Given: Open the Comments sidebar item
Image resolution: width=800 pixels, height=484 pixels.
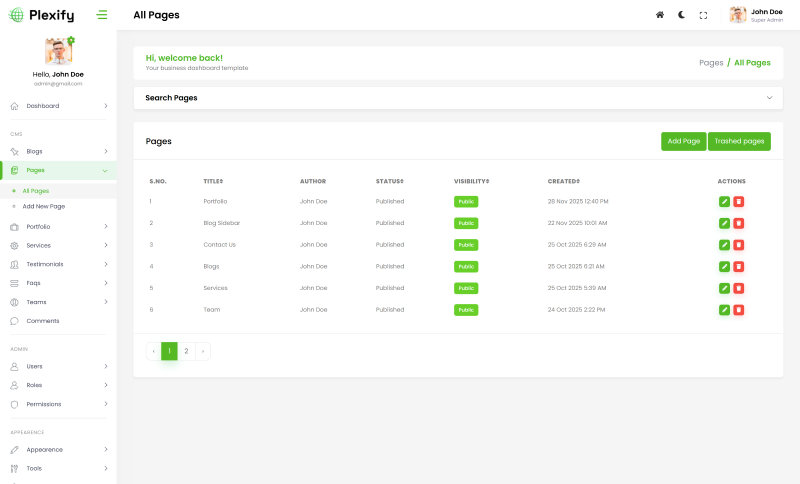Looking at the screenshot, I should click(43, 321).
